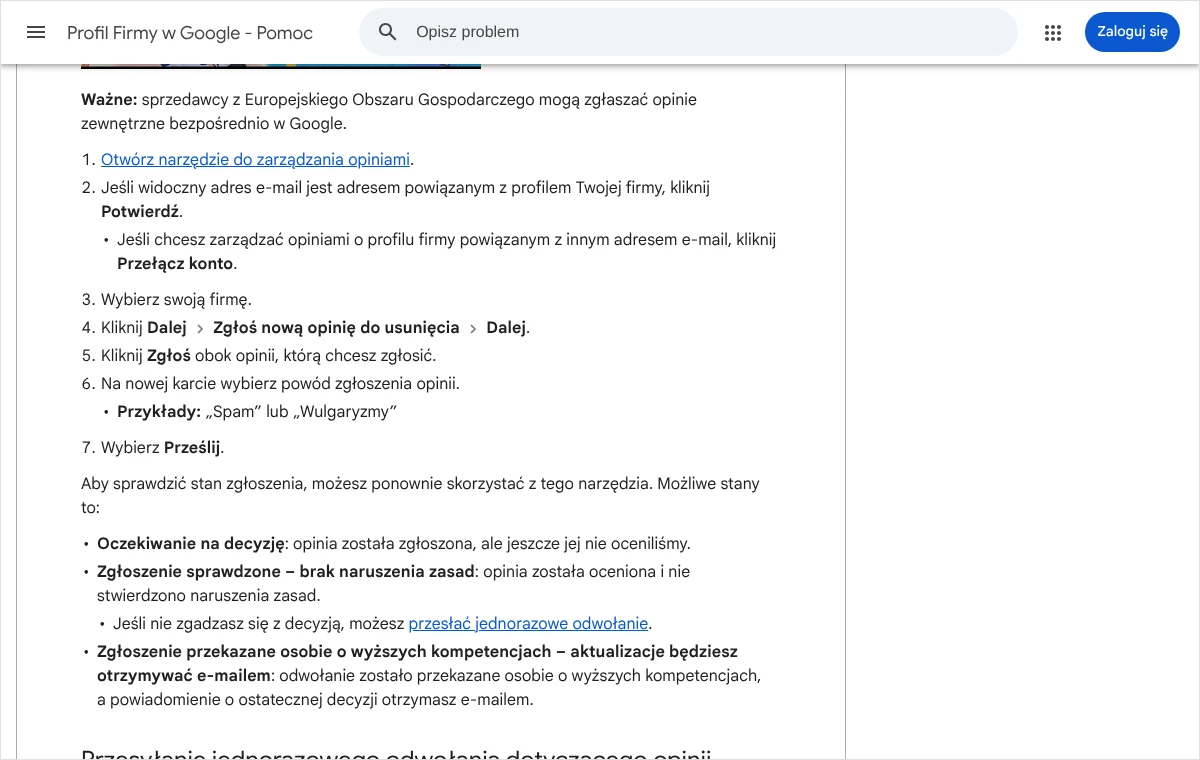
Task: Open link Otwórz narzędzie do zarządzania opiniami
Action: tap(255, 160)
